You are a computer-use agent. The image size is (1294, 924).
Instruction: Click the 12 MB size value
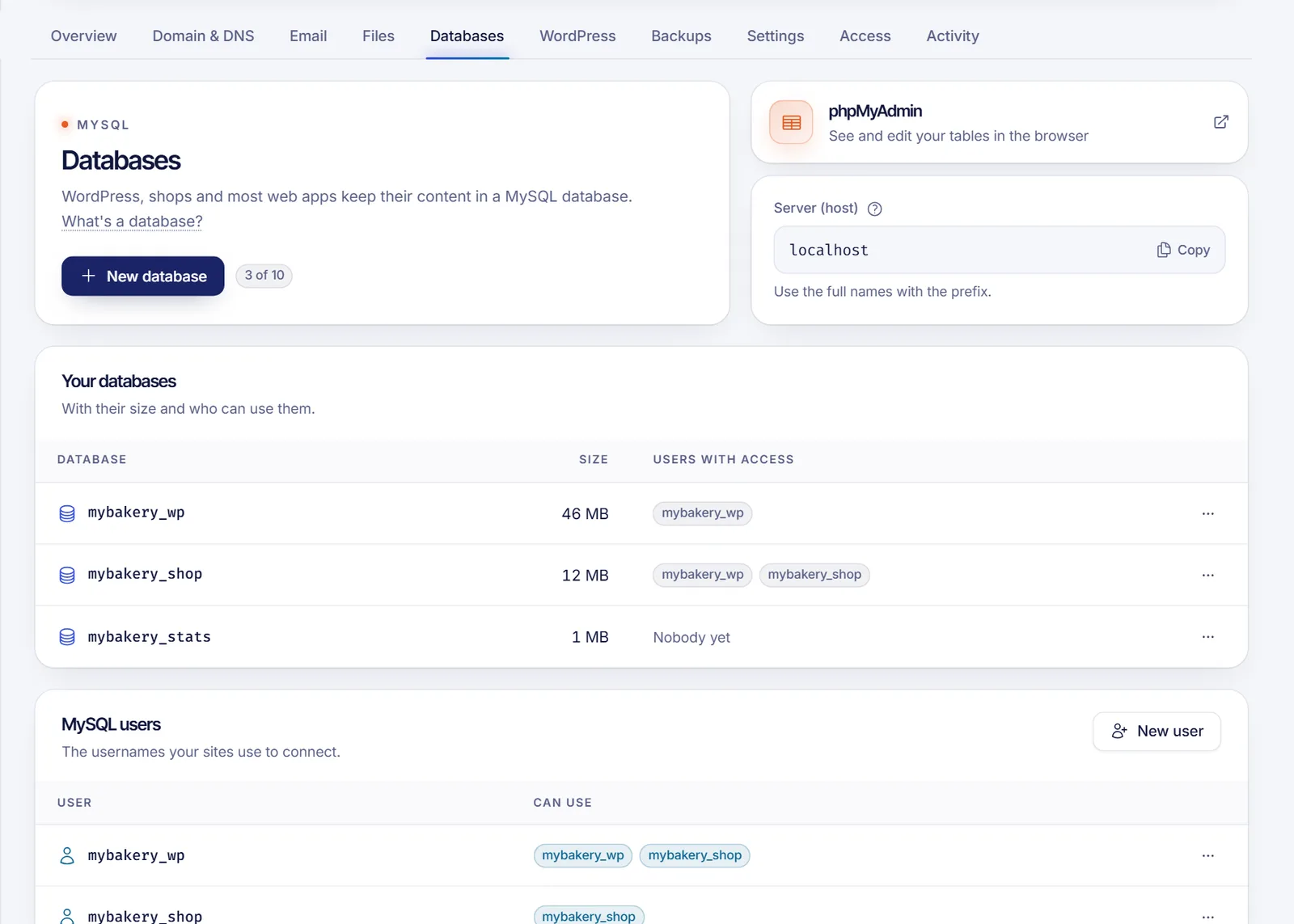[585, 575]
